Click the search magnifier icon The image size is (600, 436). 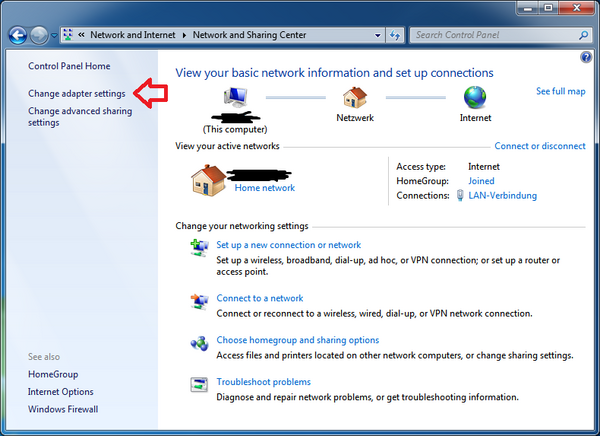click(x=584, y=35)
